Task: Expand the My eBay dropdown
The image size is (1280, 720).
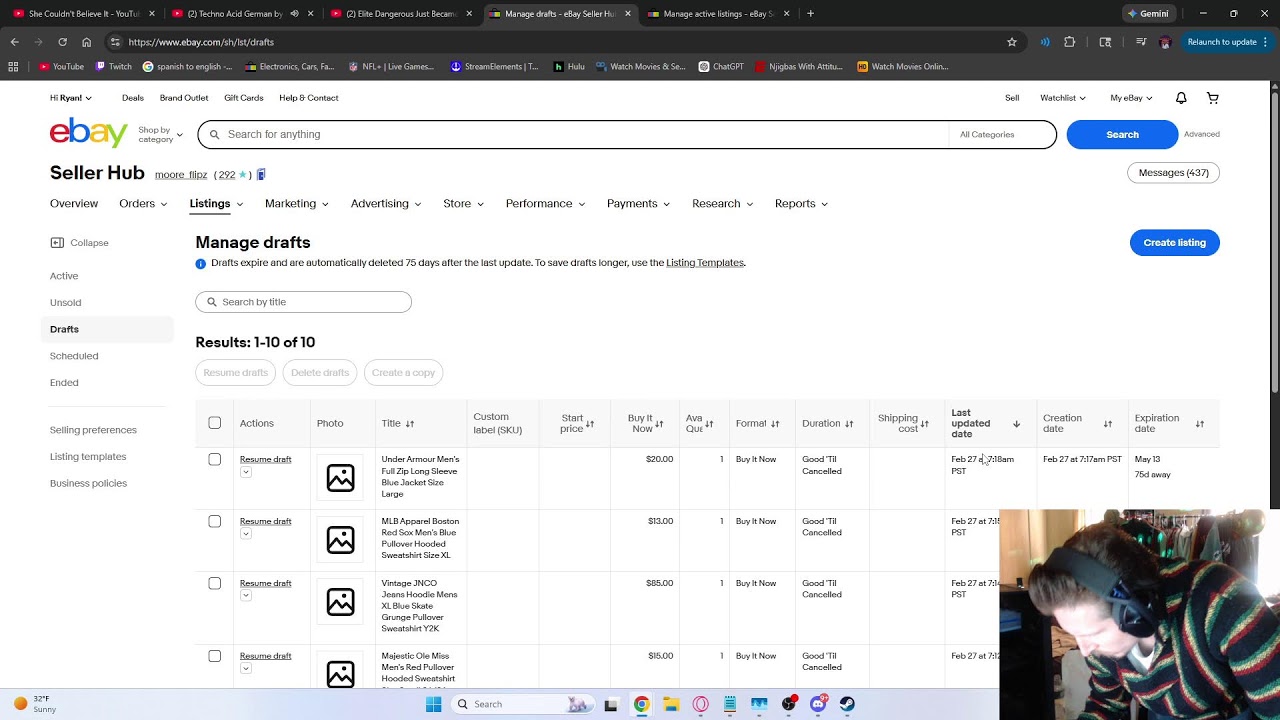Action: 1131,98
